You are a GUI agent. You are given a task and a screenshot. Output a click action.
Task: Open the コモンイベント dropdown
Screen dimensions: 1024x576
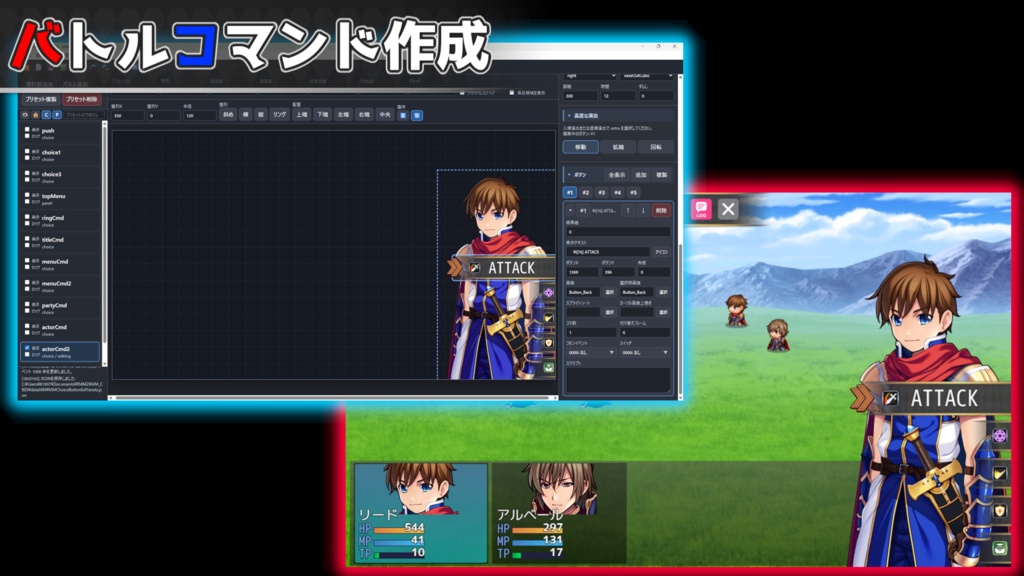591,353
